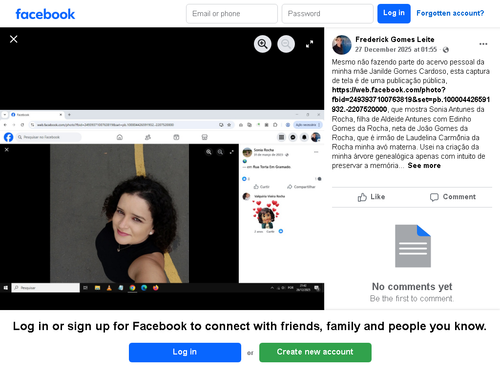Like the post
Image resolution: width=500 pixels, height=375 pixels.
click(371, 197)
